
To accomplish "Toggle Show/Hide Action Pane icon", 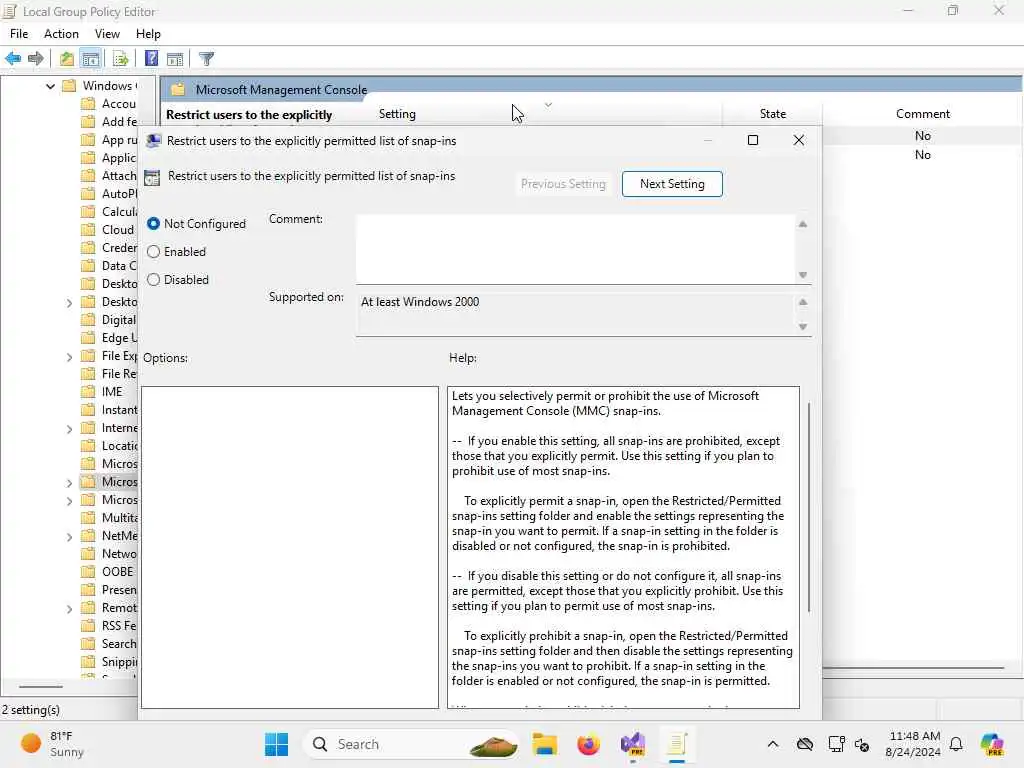I will (x=175, y=59).
